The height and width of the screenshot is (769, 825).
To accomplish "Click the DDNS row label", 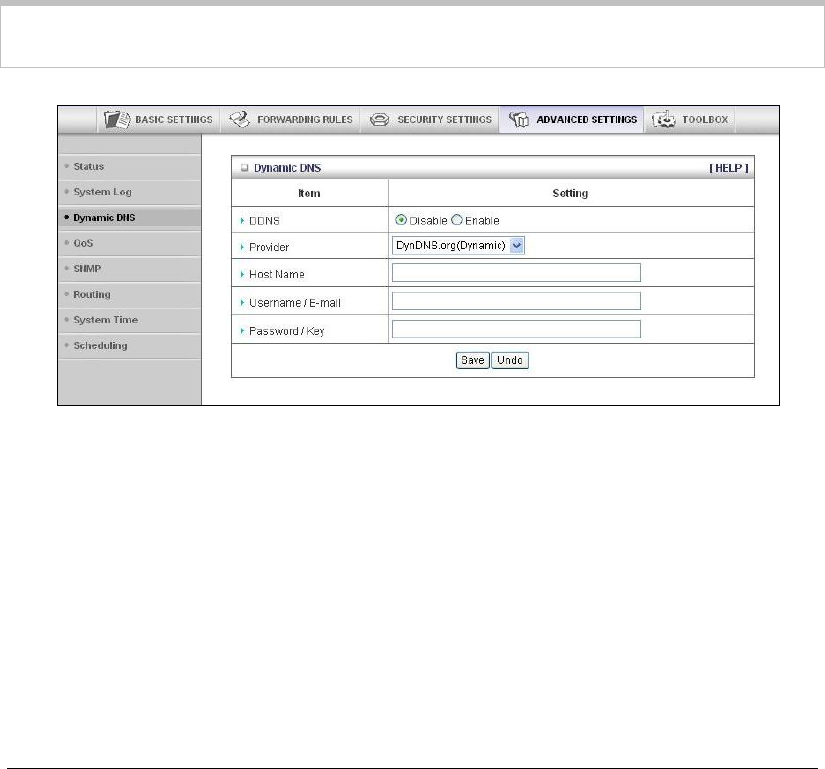I will pos(264,221).
